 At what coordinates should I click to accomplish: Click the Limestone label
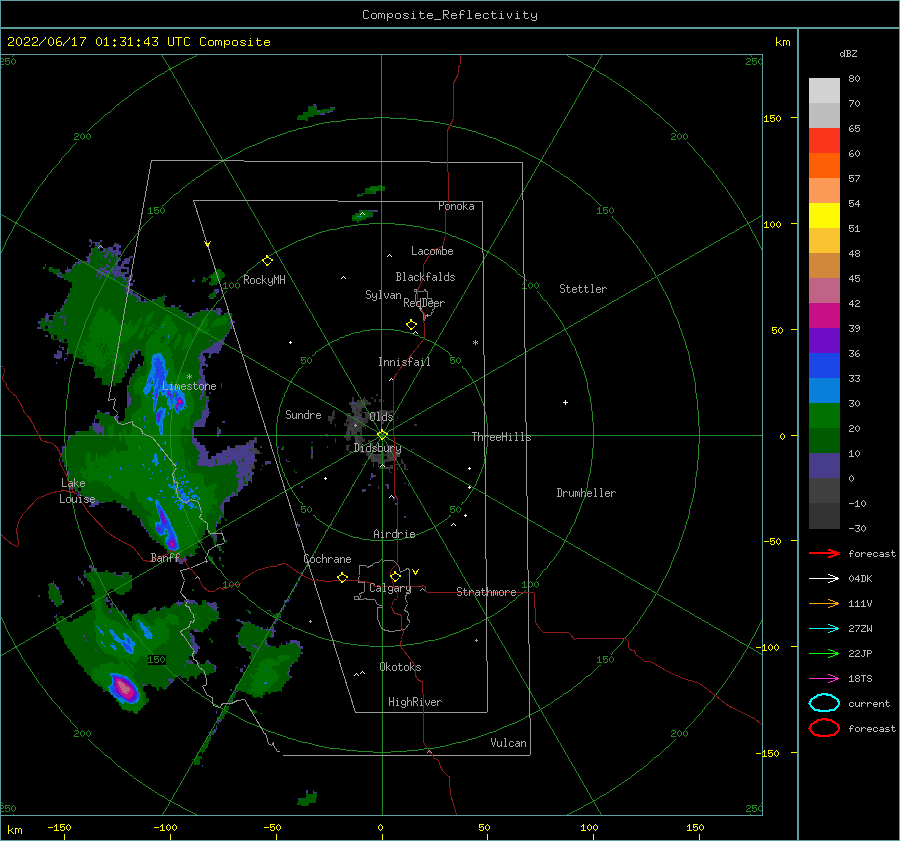click(189, 386)
